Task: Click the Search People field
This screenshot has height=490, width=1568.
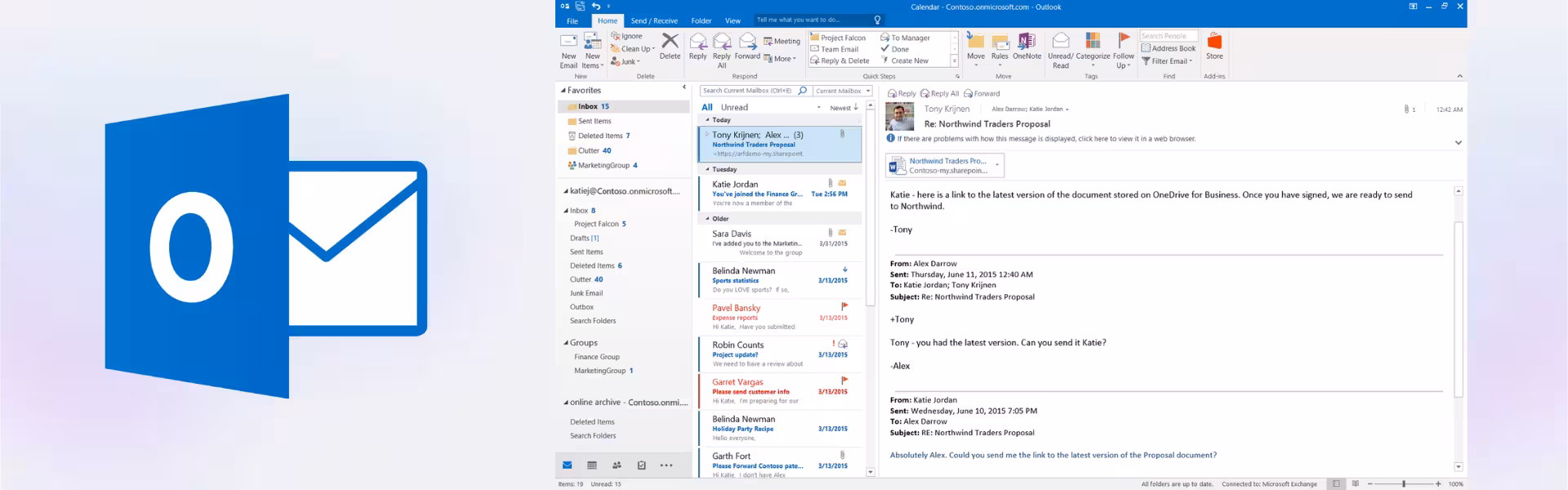Action: point(1169,36)
